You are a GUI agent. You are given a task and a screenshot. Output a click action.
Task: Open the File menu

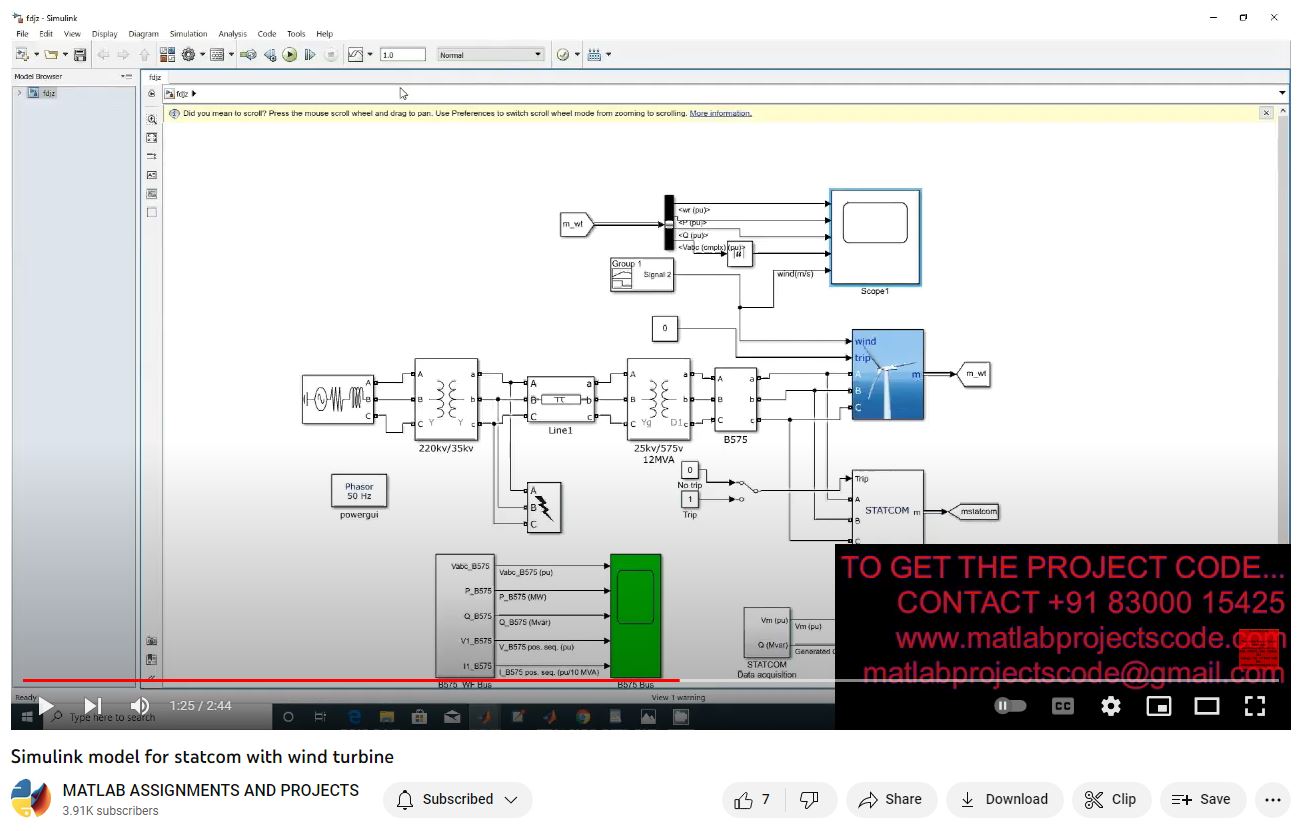22,34
